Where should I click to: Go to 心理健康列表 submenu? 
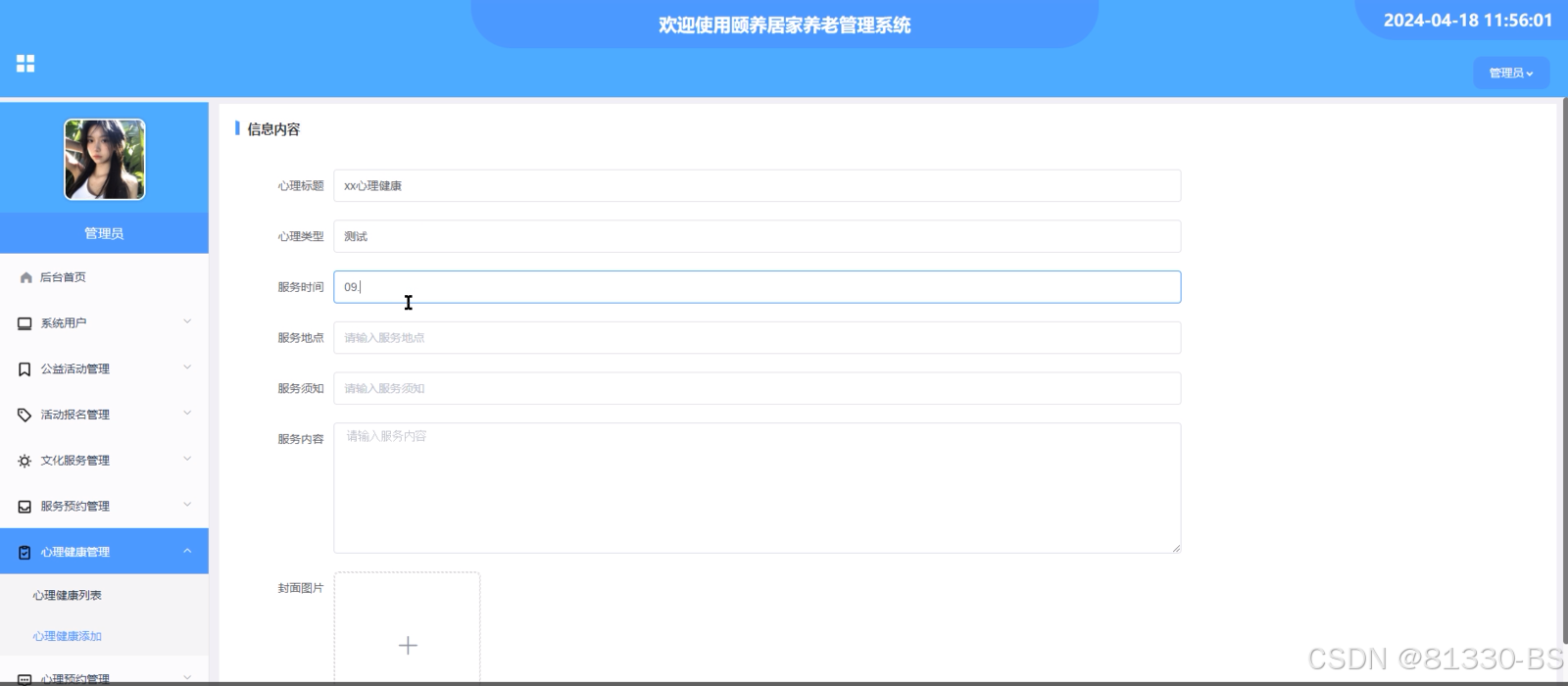pyautogui.click(x=67, y=596)
